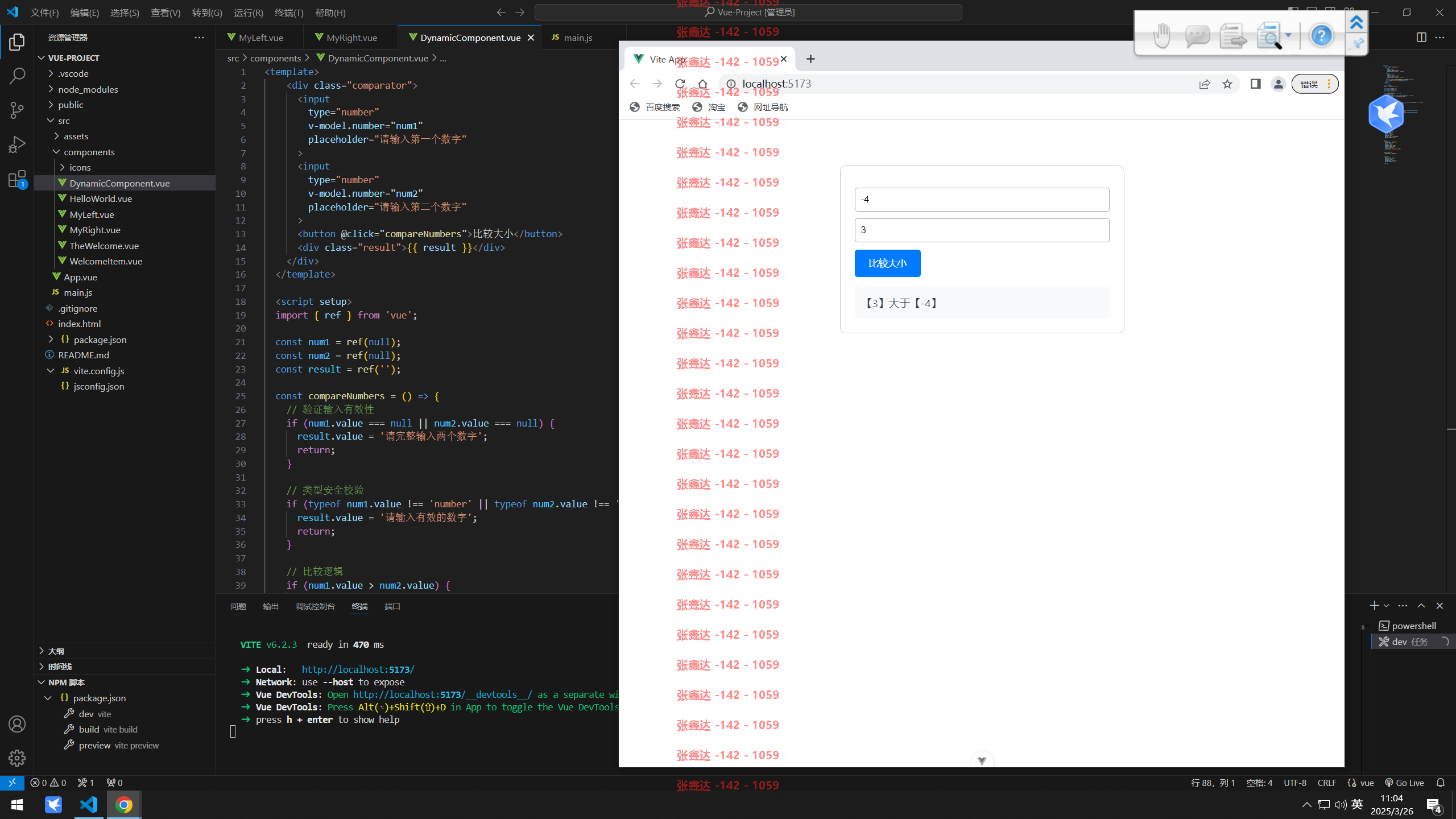Switch to the main.js editor tab
1456x819 pixels.
[578, 38]
